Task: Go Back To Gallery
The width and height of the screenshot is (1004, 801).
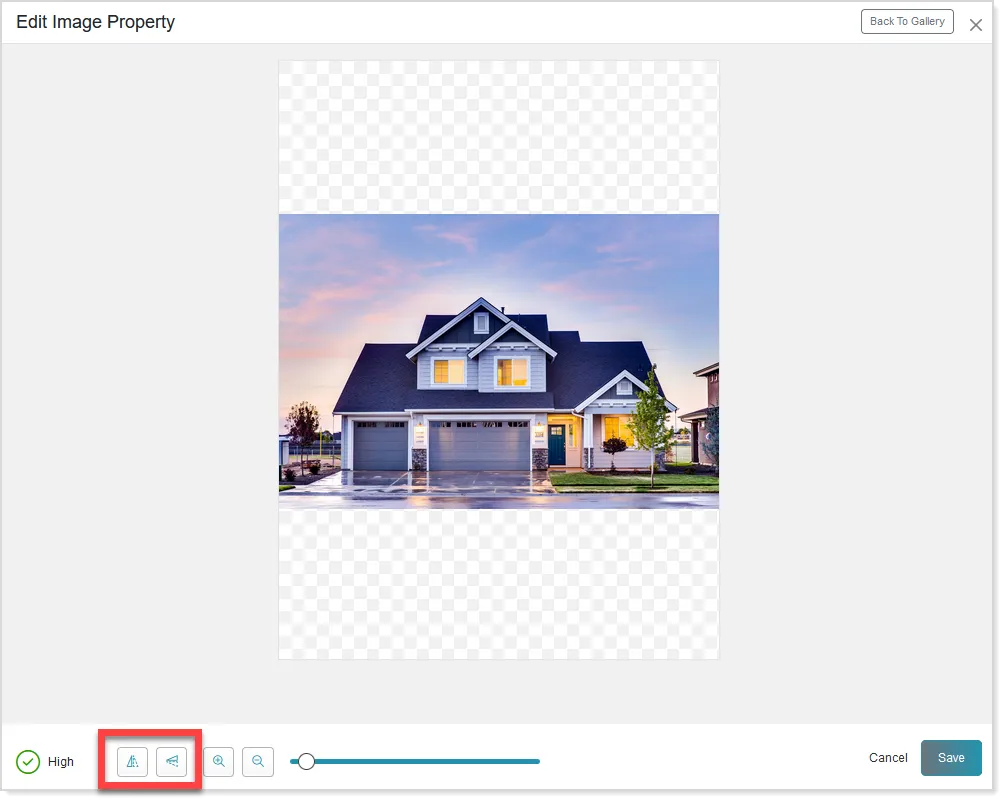Action: [907, 22]
